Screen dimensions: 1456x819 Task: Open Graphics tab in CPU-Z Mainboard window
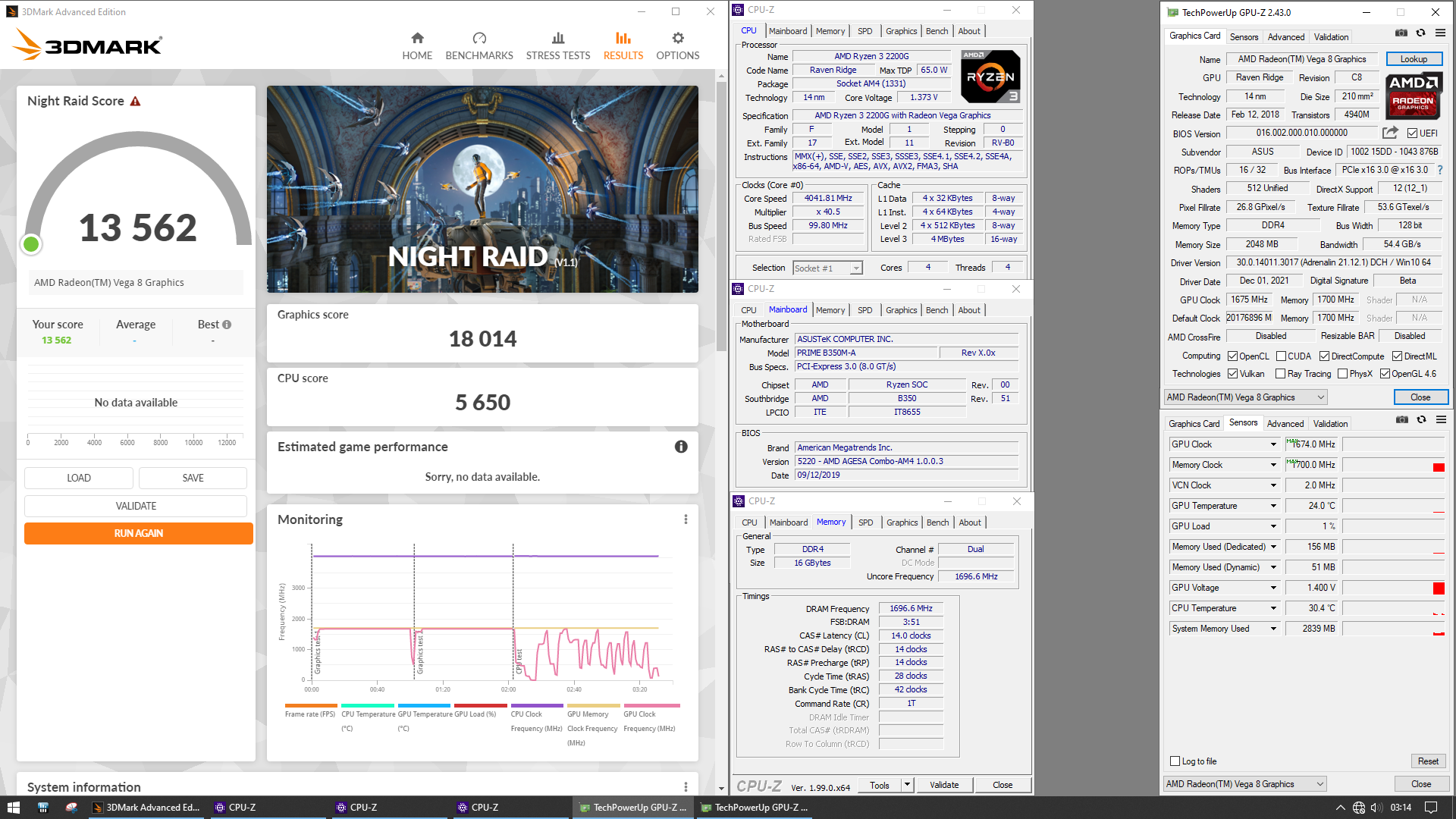901,310
